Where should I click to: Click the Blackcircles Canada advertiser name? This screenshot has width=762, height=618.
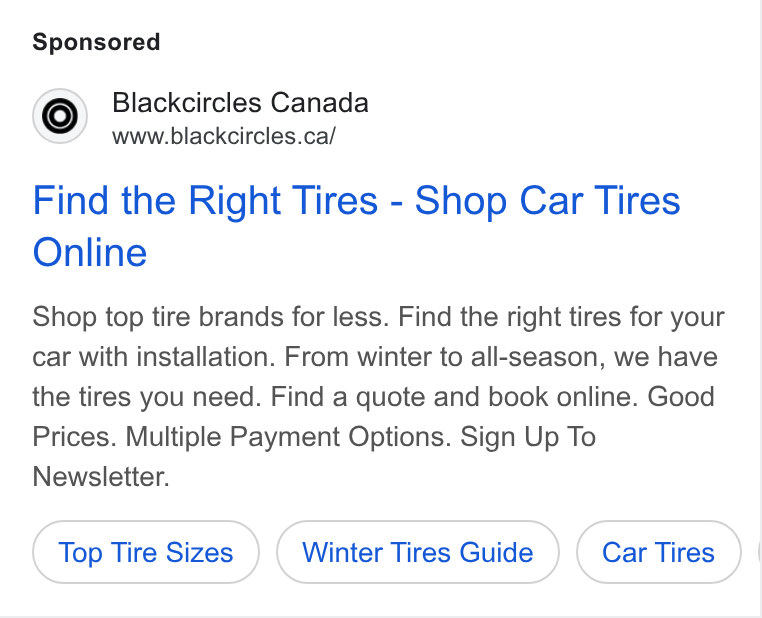(x=240, y=103)
